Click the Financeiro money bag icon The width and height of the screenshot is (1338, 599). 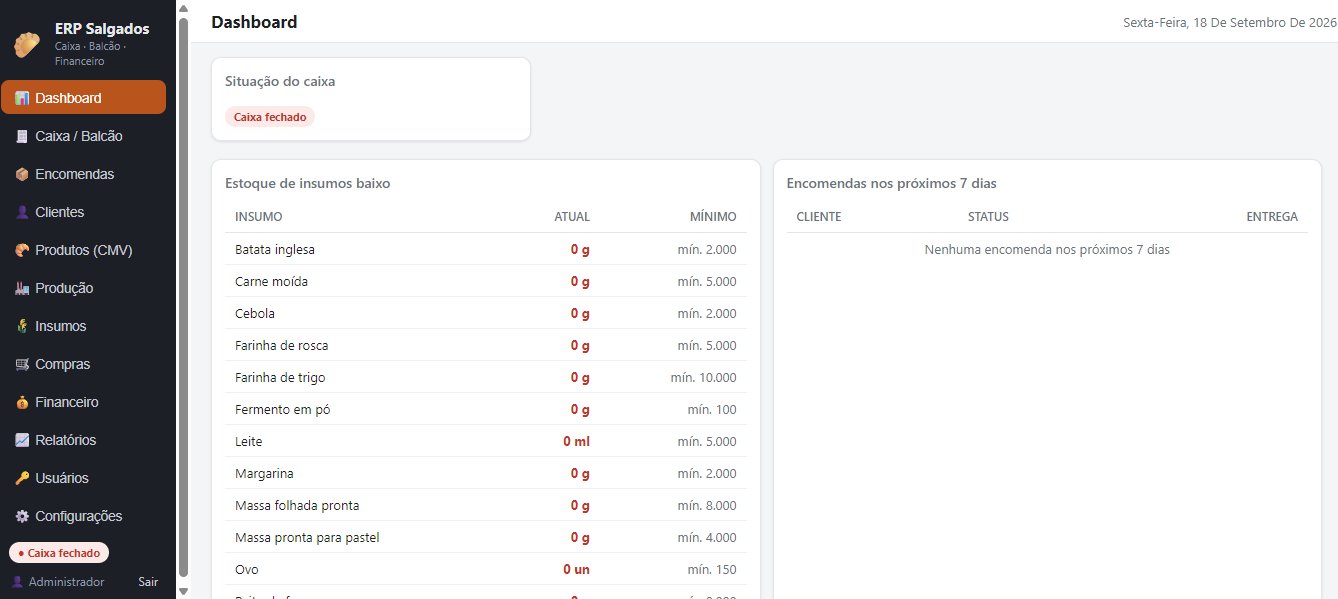pyautogui.click(x=22, y=402)
